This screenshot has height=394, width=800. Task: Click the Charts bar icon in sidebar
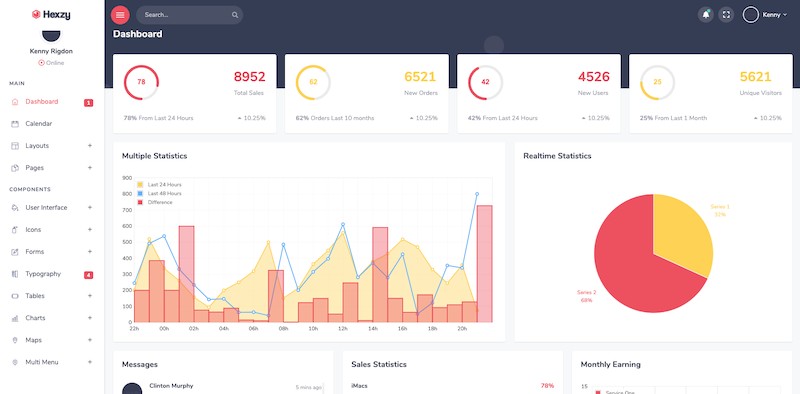pyautogui.click(x=15, y=318)
